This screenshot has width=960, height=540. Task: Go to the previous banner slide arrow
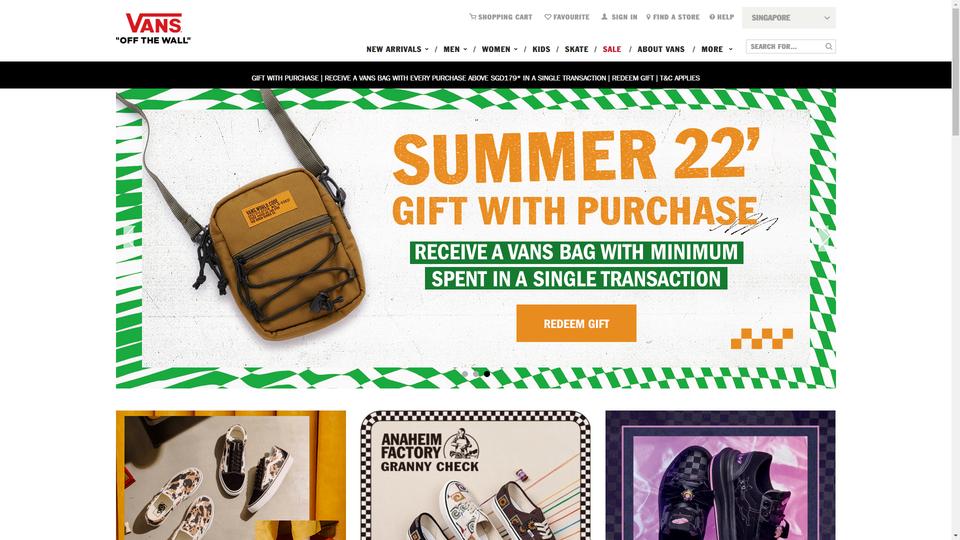pyautogui.click(x=128, y=237)
